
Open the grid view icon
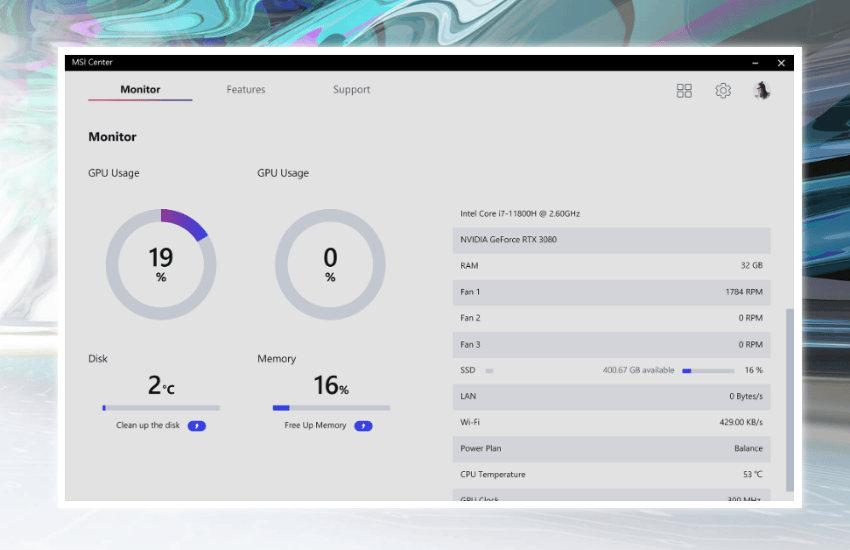(684, 90)
